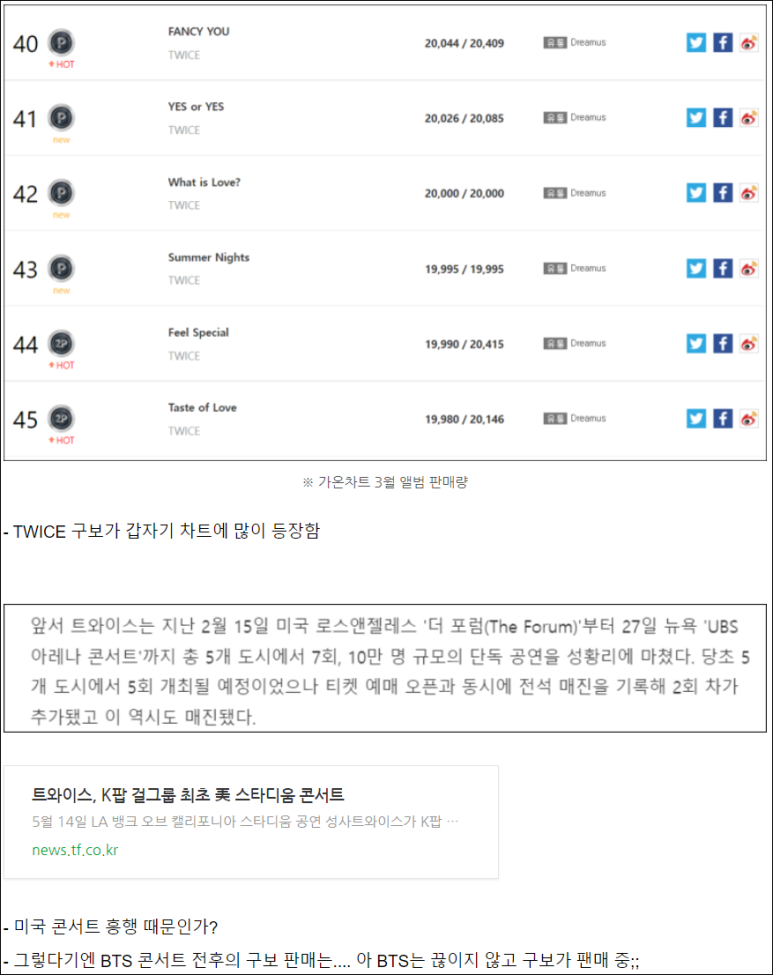Share Taste of Love on Weibo
Screen dimensions: 773x975
pyautogui.click(x=749, y=418)
